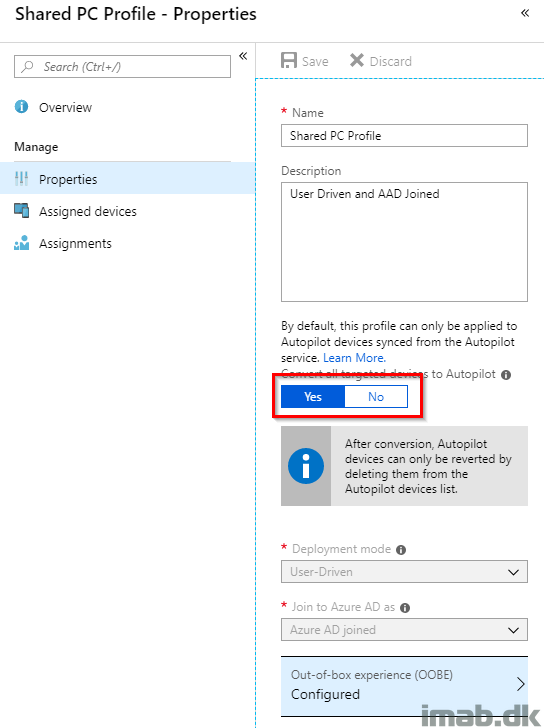This screenshot has height=728, width=544.
Task: Open the Deployment mode User-Driven dropdown
Action: pyautogui.click(x=404, y=572)
